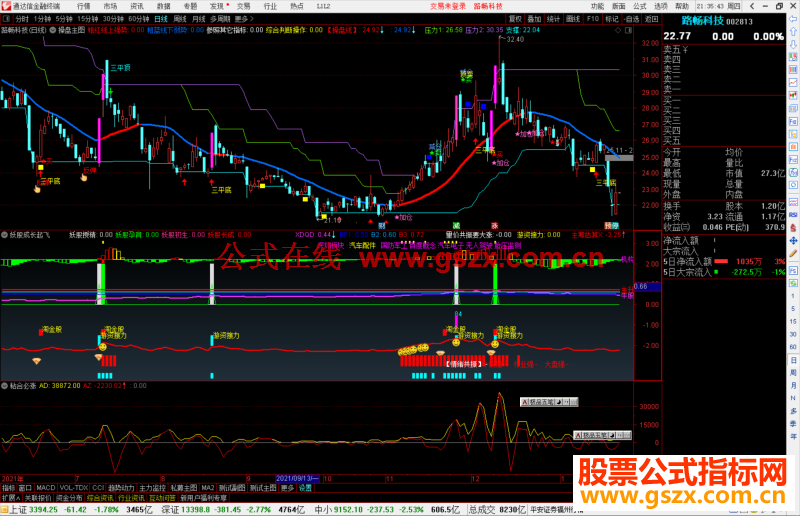This screenshot has width=800, height=516.
Task: Click the left arrow back icon in right sidebar
Action: [793, 19]
